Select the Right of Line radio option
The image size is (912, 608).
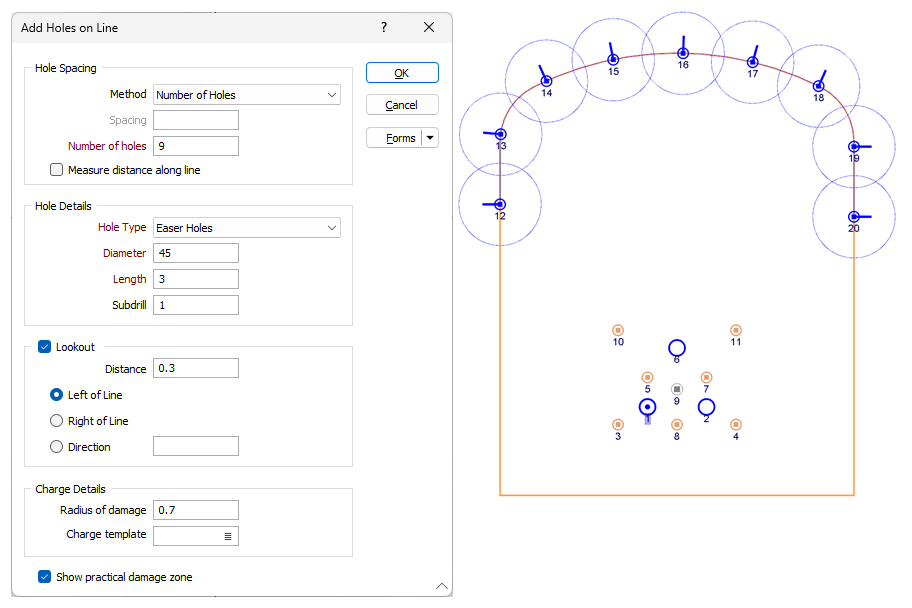[56, 421]
